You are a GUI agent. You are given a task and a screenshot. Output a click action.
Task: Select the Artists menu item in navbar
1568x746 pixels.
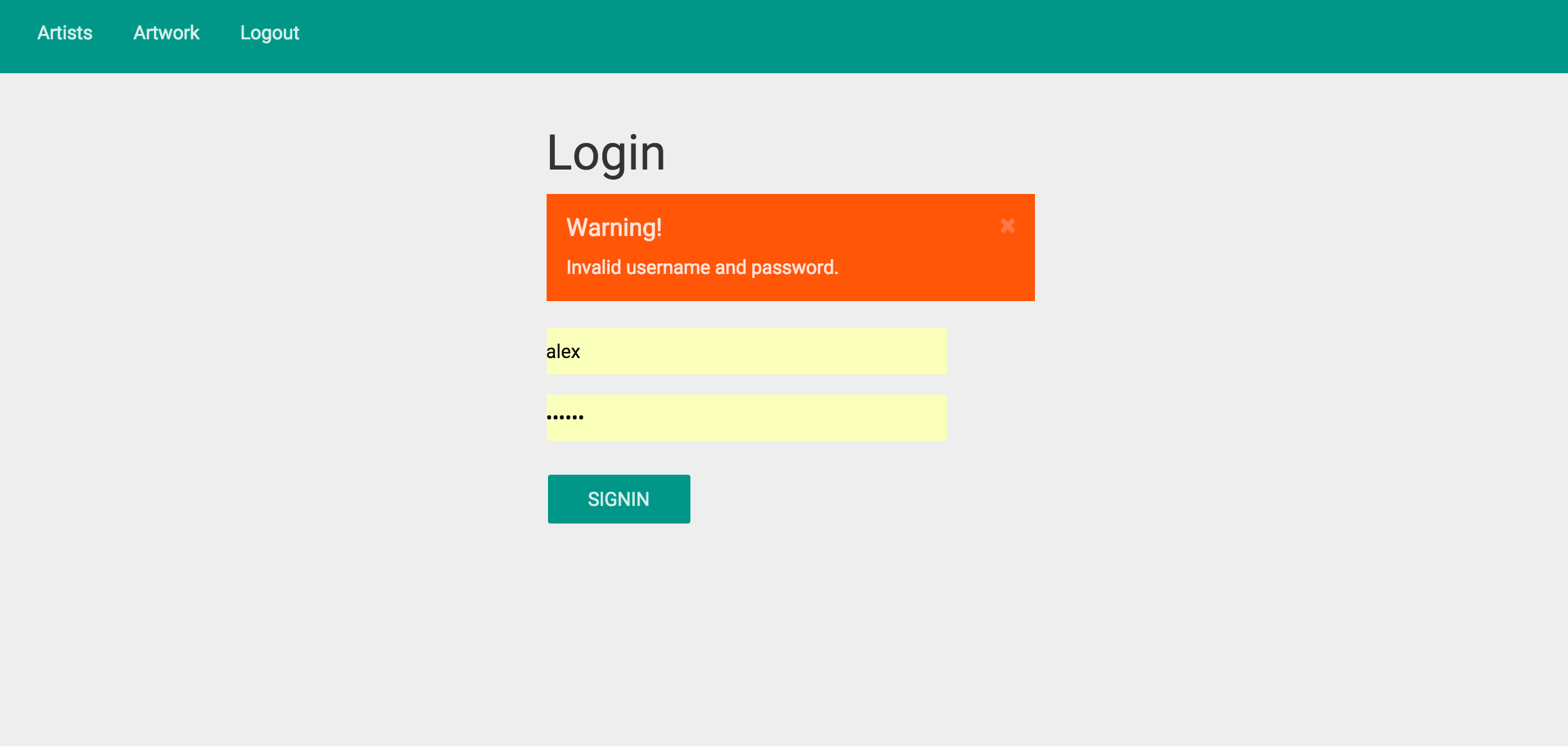pos(64,33)
